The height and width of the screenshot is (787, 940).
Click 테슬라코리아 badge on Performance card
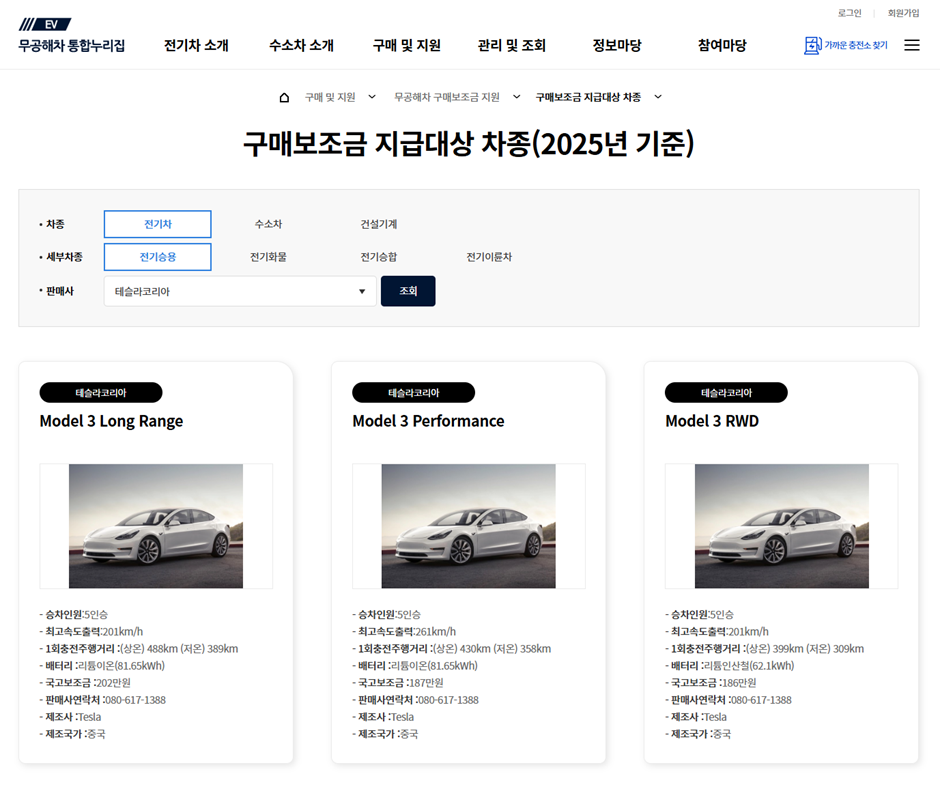pos(414,393)
